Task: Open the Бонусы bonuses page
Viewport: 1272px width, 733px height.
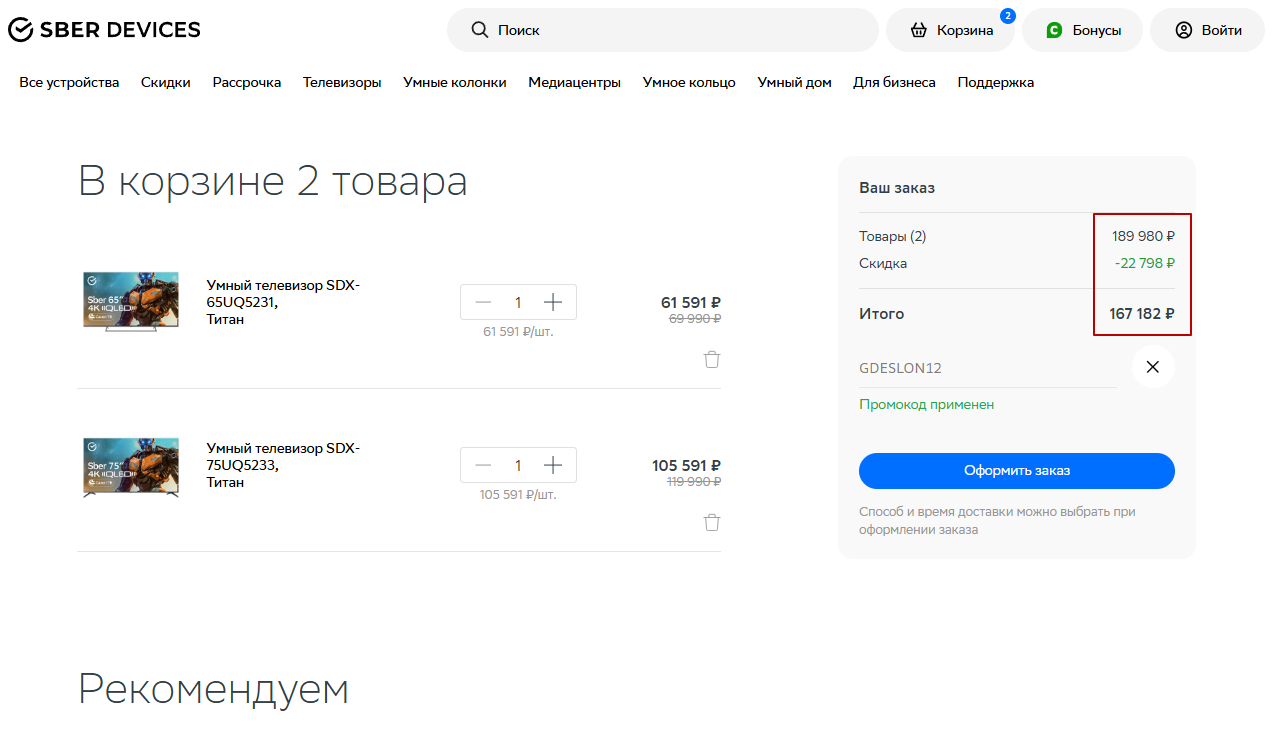Action: [1082, 30]
